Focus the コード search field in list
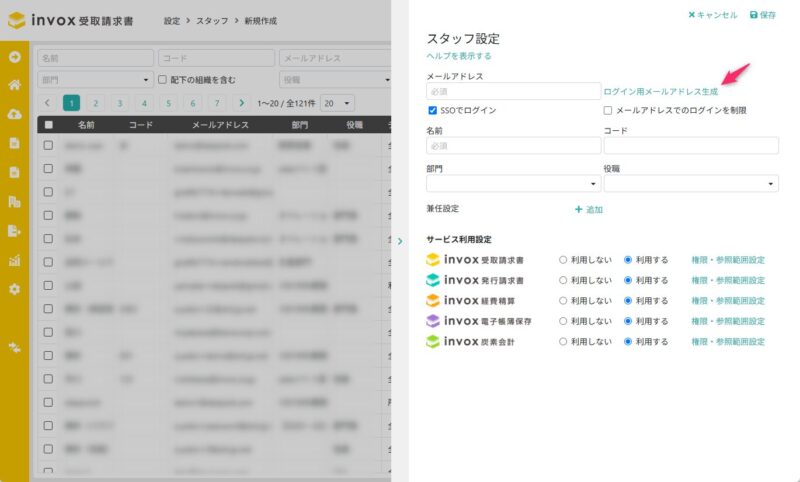The image size is (800, 482). tap(216, 58)
